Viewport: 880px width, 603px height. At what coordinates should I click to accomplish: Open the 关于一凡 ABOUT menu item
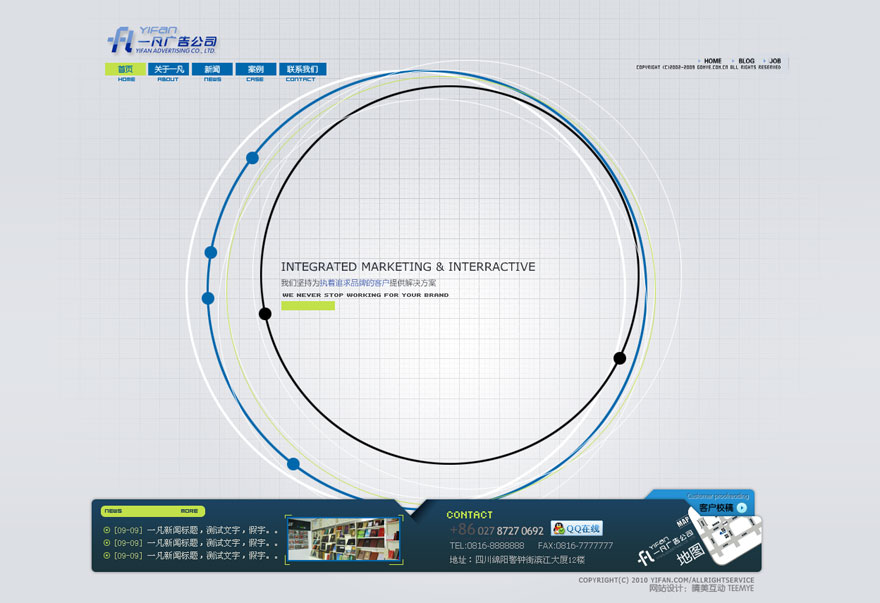pos(167,69)
